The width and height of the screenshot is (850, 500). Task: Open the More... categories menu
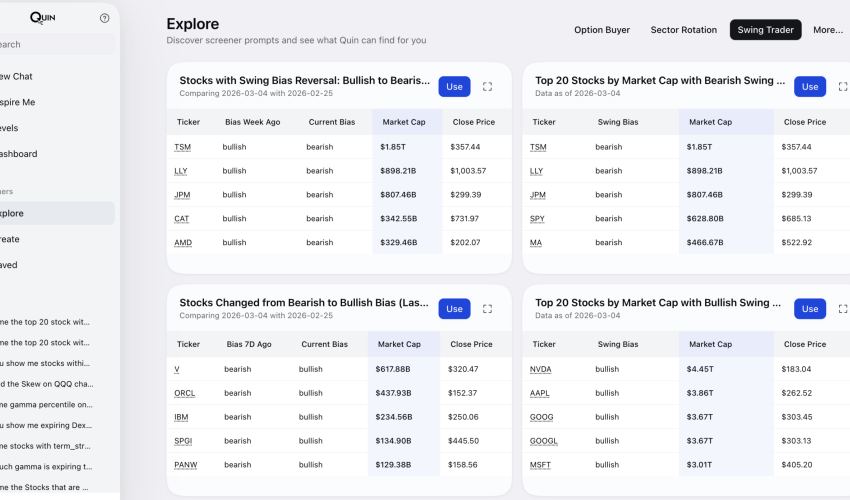(x=828, y=30)
